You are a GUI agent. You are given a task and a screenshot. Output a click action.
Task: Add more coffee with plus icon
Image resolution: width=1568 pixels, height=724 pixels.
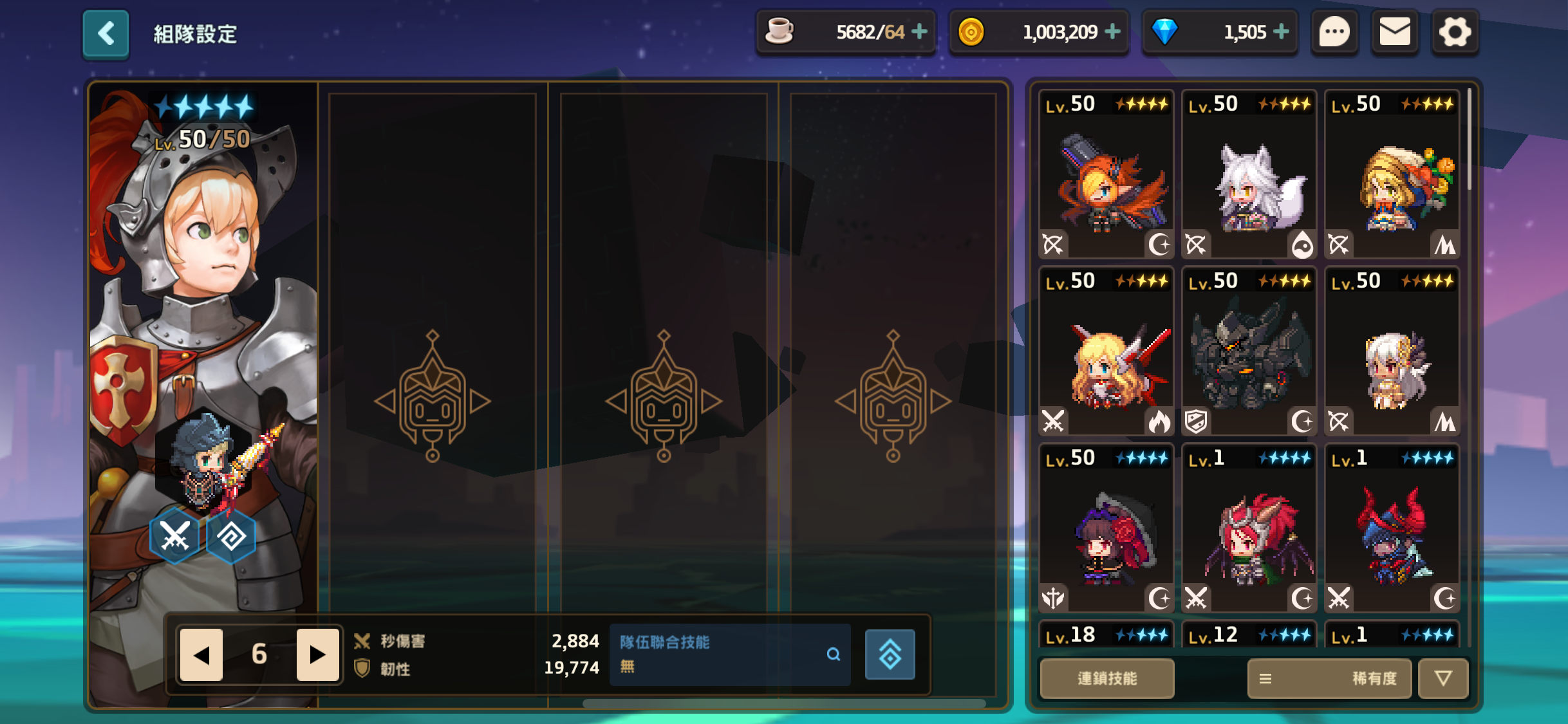920,32
